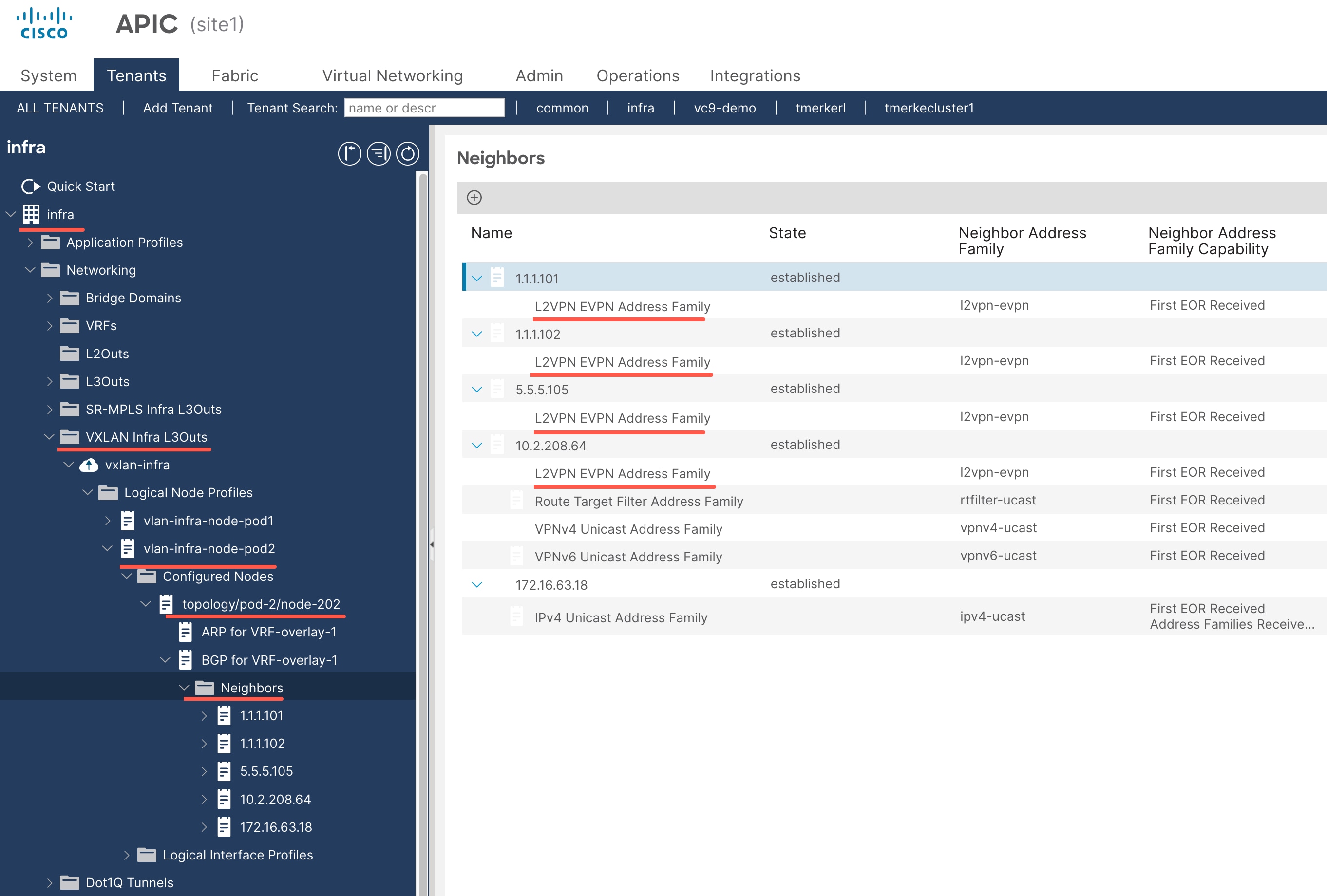Image resolution: width=1327 pixels, height=896 pixels.
Task: Click ALL TENANTS link
Action: coord(60,108)
